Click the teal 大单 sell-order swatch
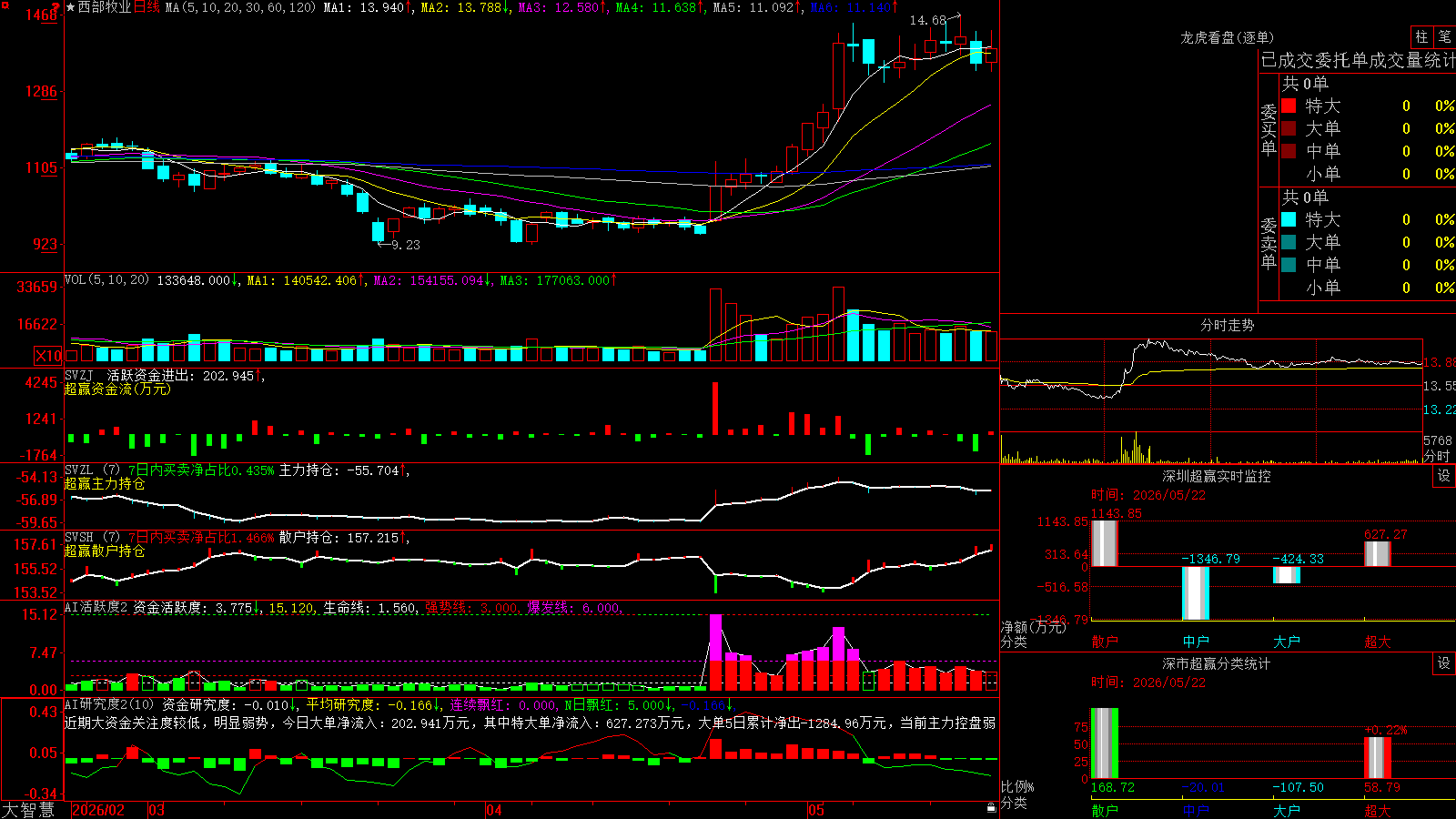1456x819 pixels. point(1289,242)
